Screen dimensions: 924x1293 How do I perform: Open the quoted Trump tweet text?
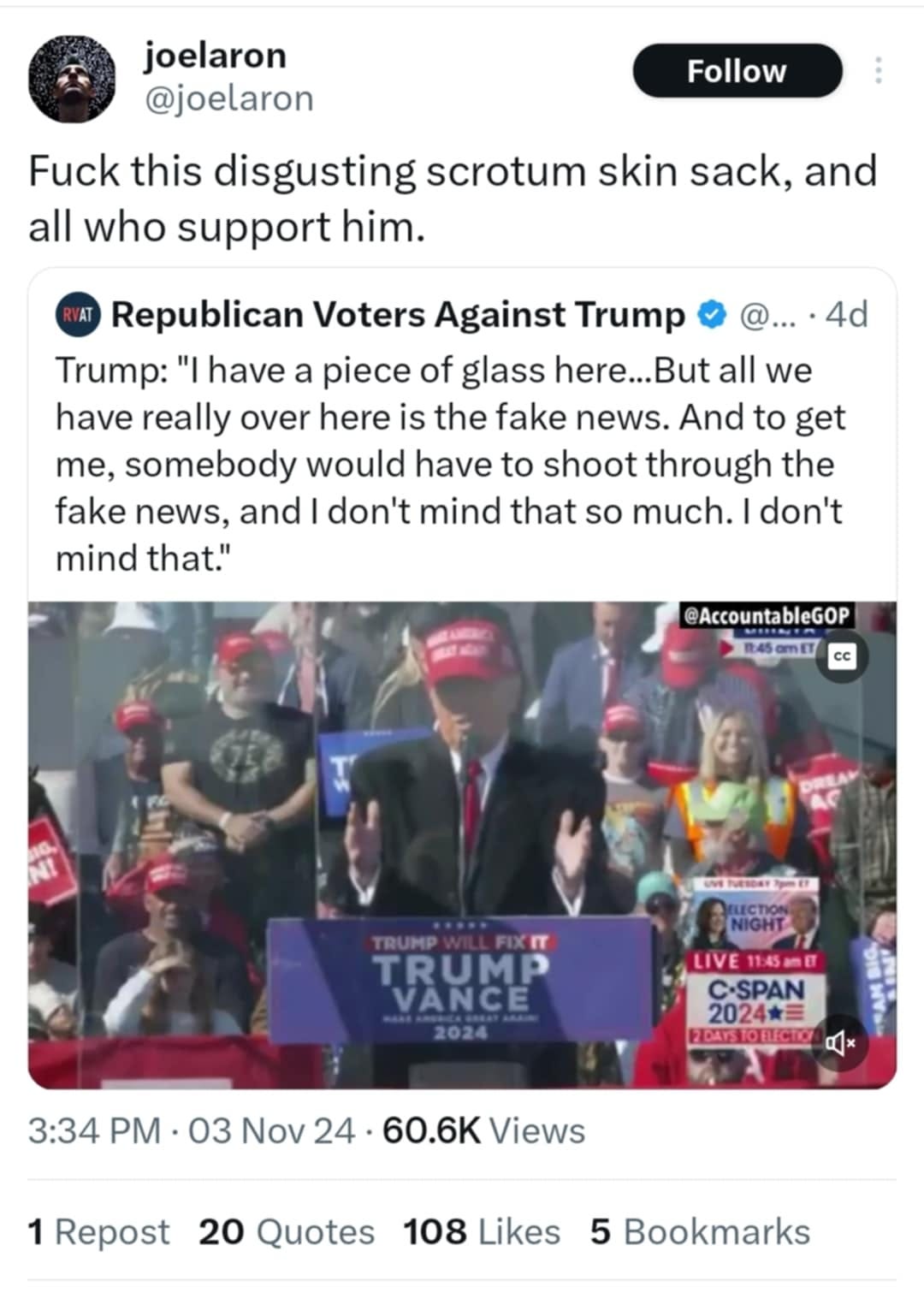[x=450, y=464]
